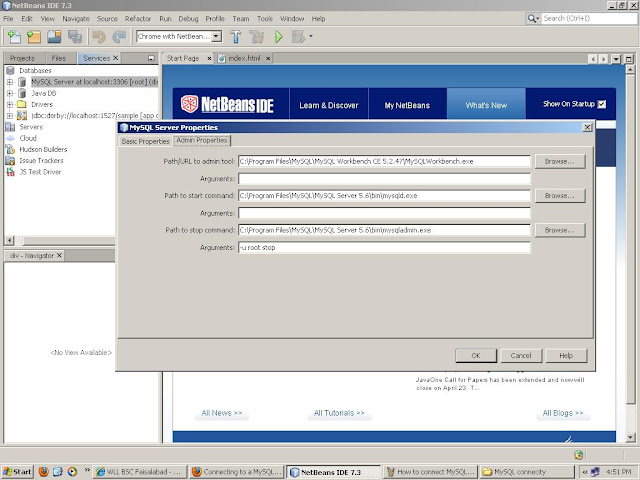The height and width of the screenshot is (480, 640).
Task: Open the Debug Project dropdown arrow
Action: click(x=311, y=36)
